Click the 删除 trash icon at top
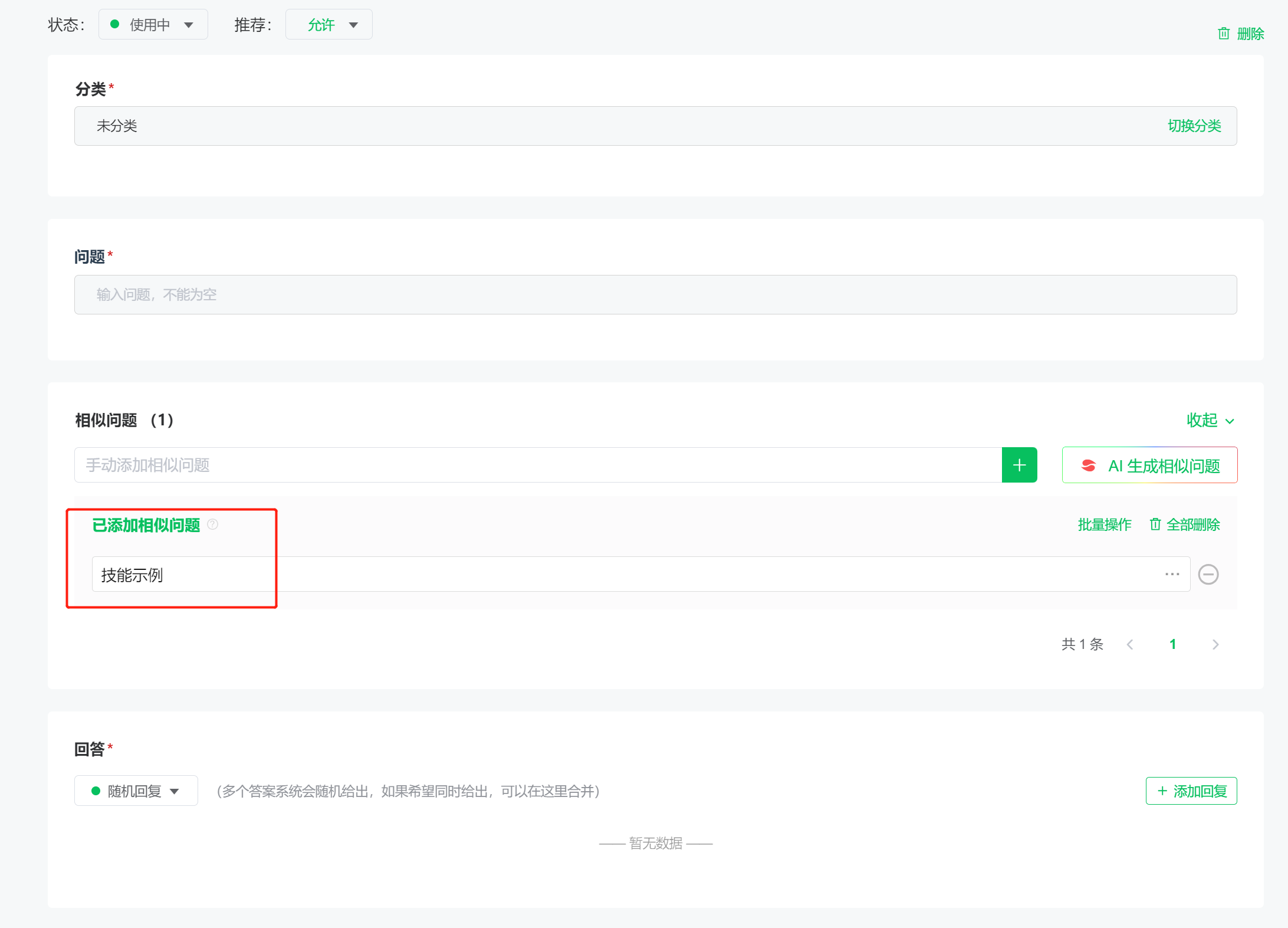Image resolution: width=1288 pixels, height=928 pixels. point(1224,34)
